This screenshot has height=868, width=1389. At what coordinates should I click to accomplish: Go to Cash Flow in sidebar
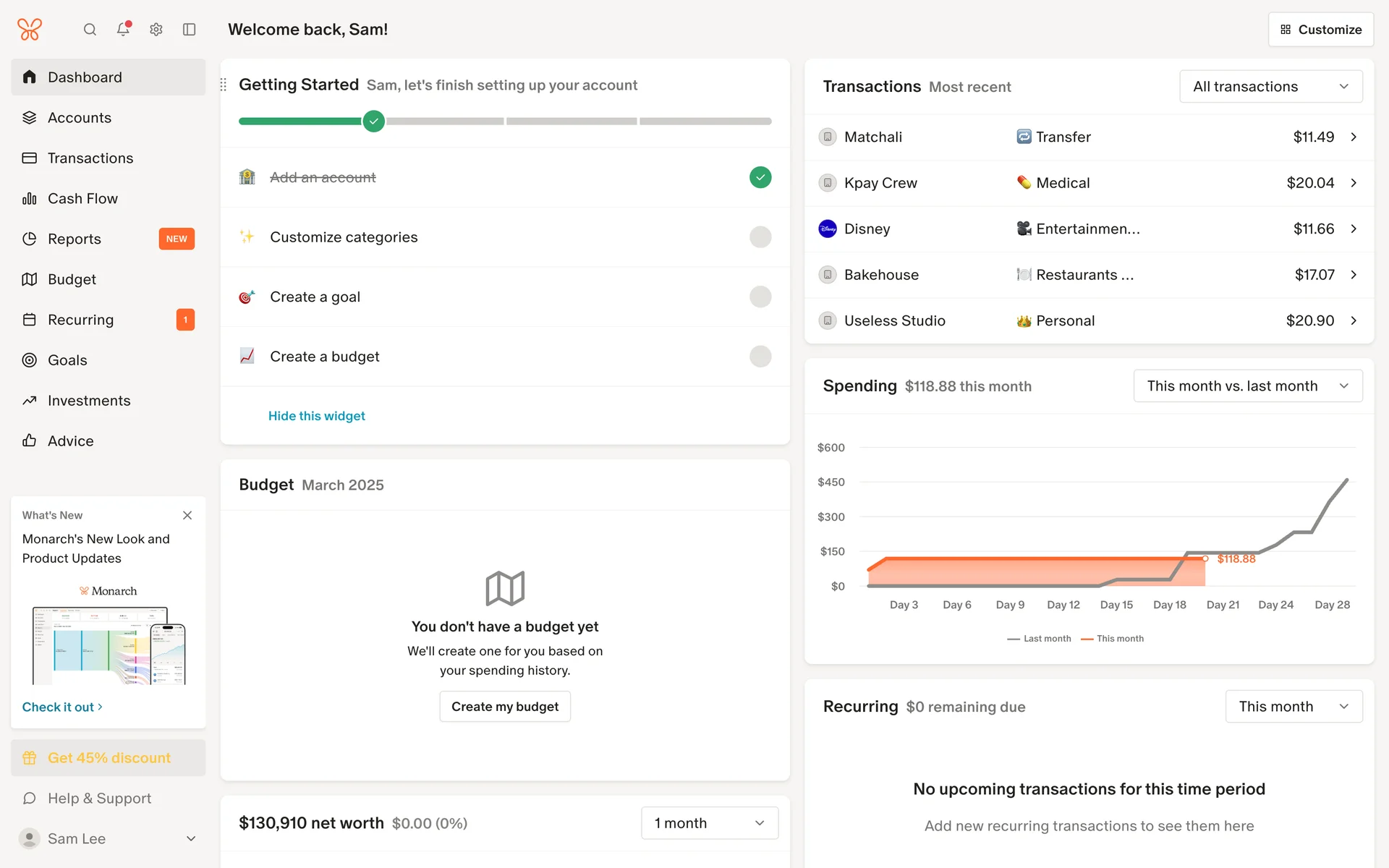click(82, 198)
